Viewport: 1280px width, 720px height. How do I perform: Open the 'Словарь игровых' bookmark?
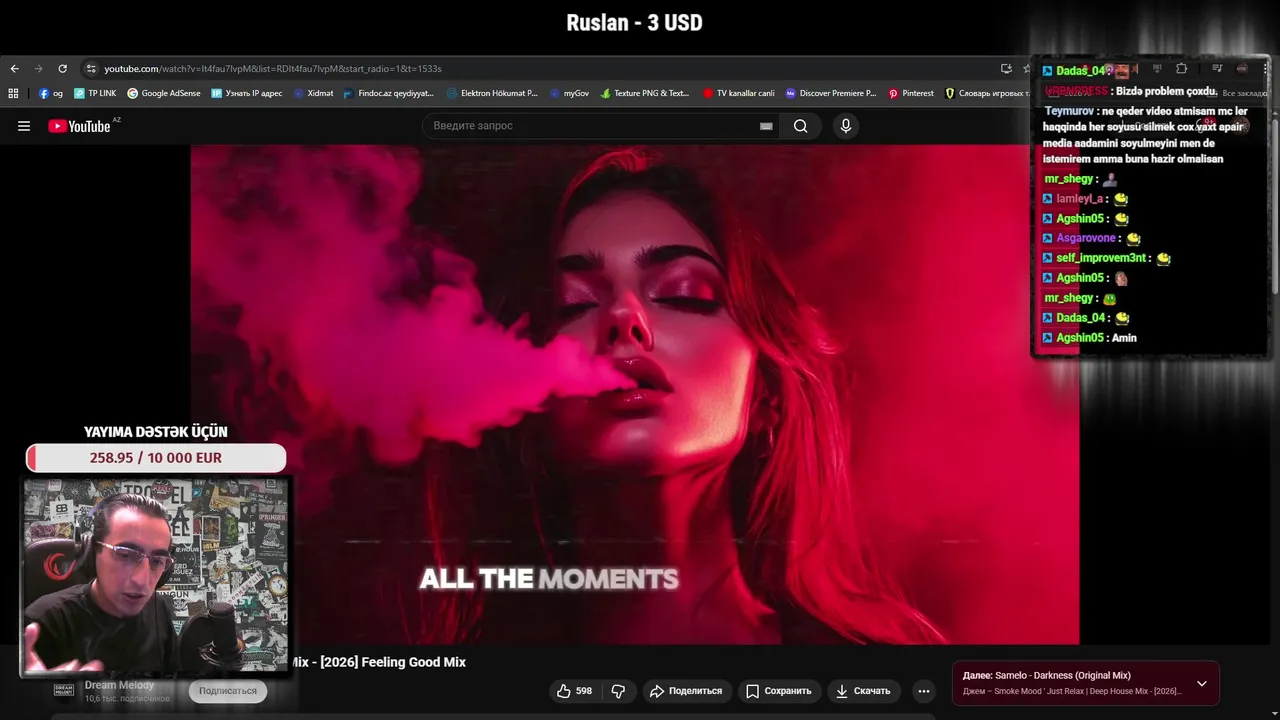pyautogui.click(x=987, y=93)
